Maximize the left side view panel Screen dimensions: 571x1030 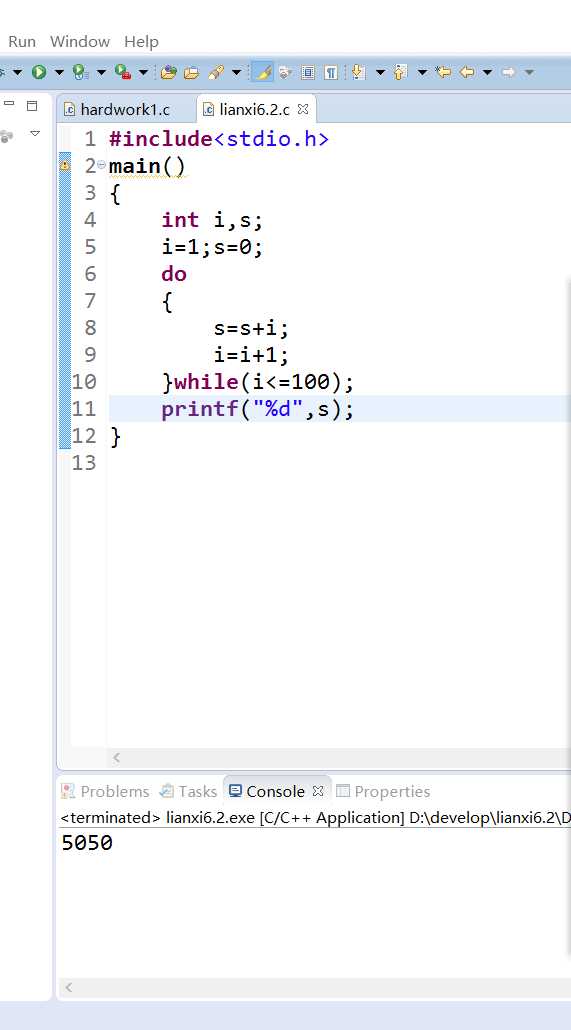click(x=32, y=105)
